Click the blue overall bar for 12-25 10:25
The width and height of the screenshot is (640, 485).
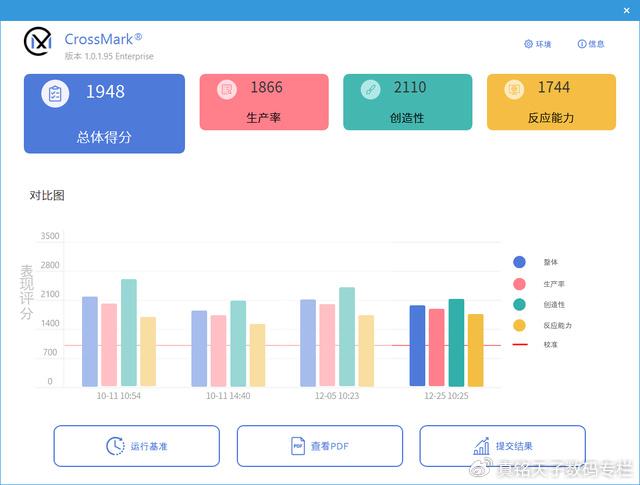tap(418, 346)
